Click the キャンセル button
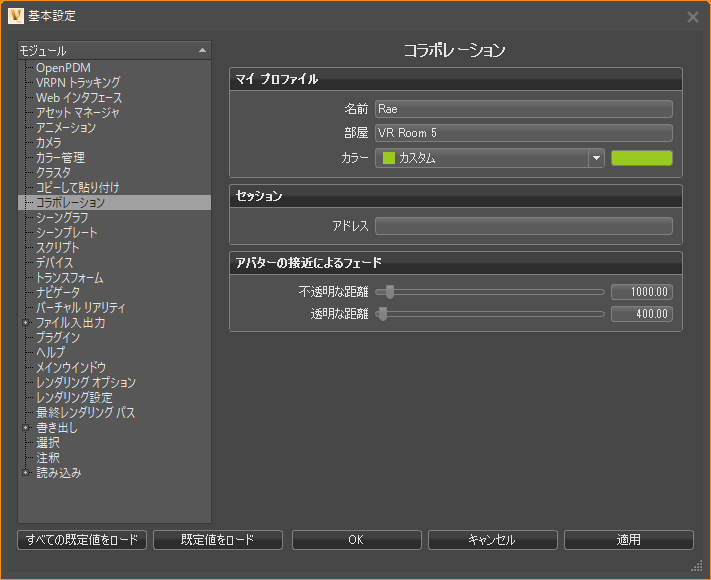The height and width of the screenshot is (580, 711). pyautogui.click(x=492, y=540)
